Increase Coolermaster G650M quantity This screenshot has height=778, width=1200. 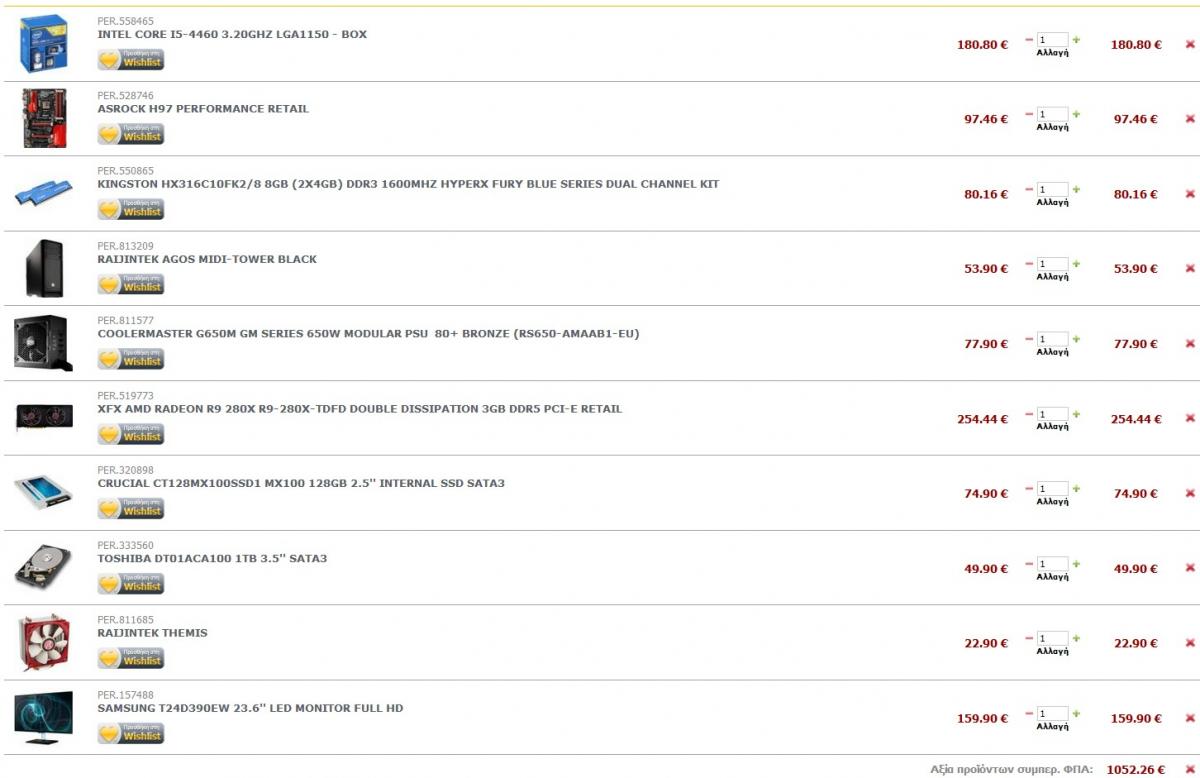pyautogui.click(x=1076, y=340)
